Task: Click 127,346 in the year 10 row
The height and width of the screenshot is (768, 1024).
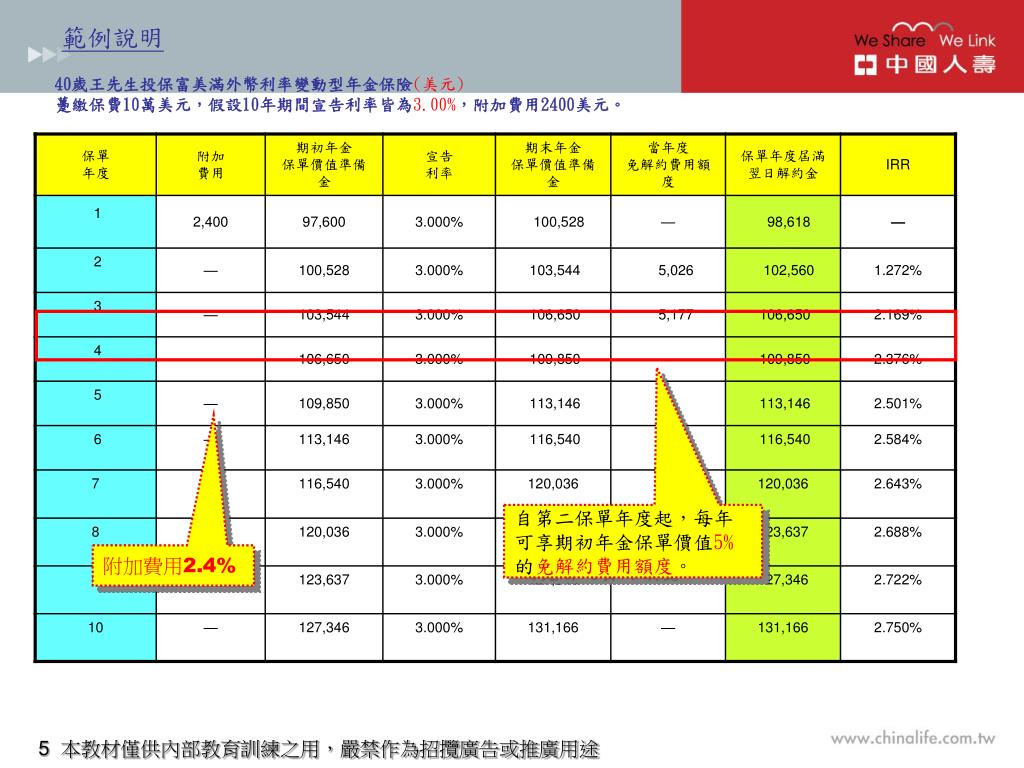Action: (324, 628)
